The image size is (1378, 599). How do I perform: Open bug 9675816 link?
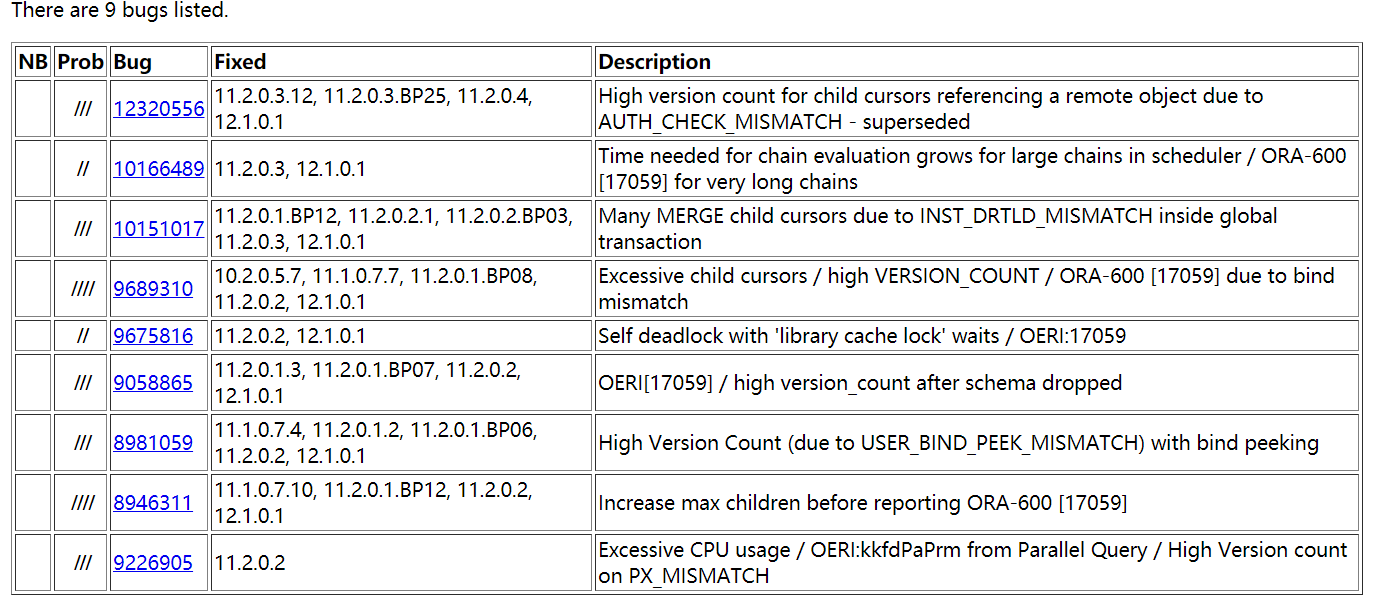click(153, 335)
